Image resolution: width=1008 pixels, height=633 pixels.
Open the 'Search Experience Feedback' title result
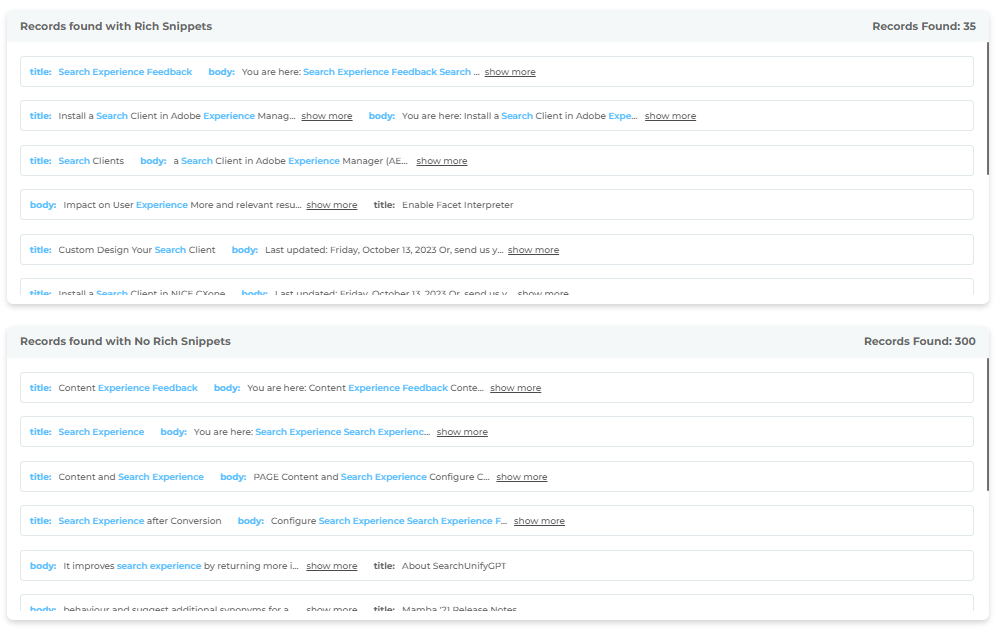click(125, 72)
